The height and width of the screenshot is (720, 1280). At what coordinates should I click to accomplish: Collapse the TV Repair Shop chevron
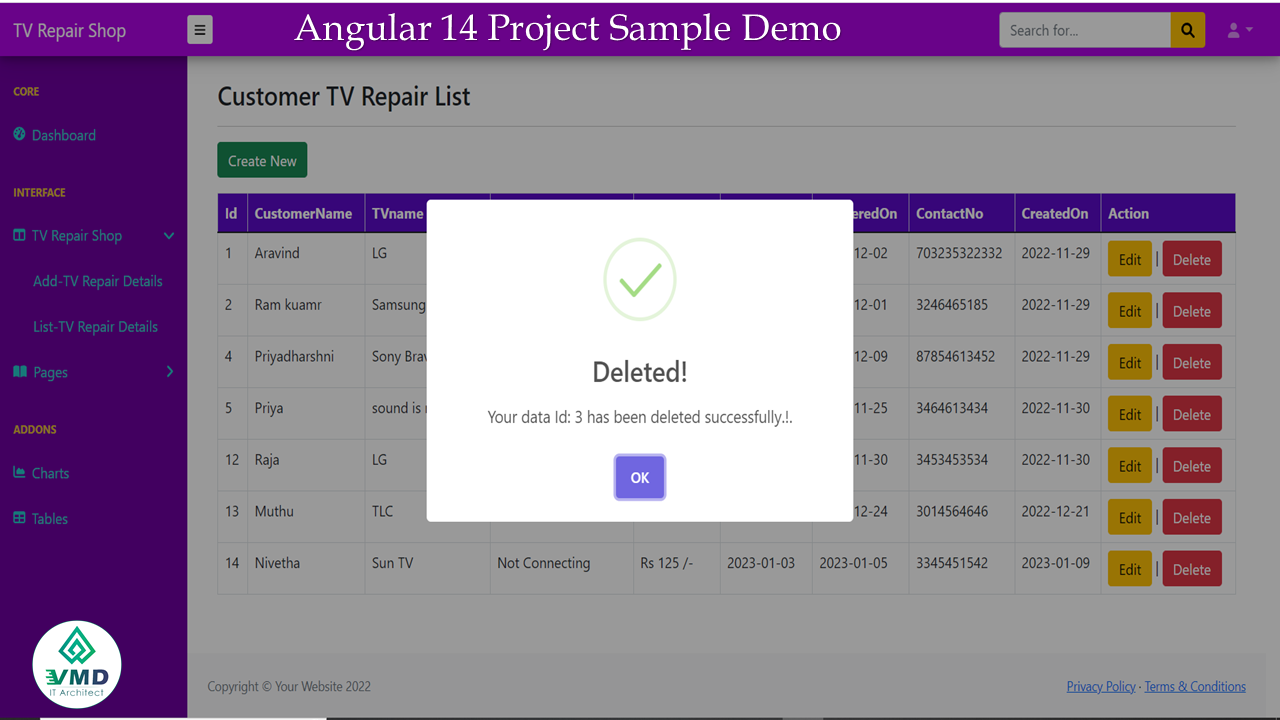click(x=169, y=236)
